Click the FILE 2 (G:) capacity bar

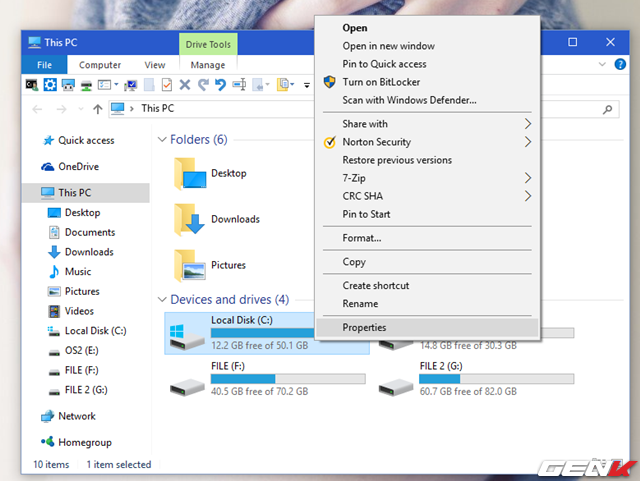coord(496,379)
